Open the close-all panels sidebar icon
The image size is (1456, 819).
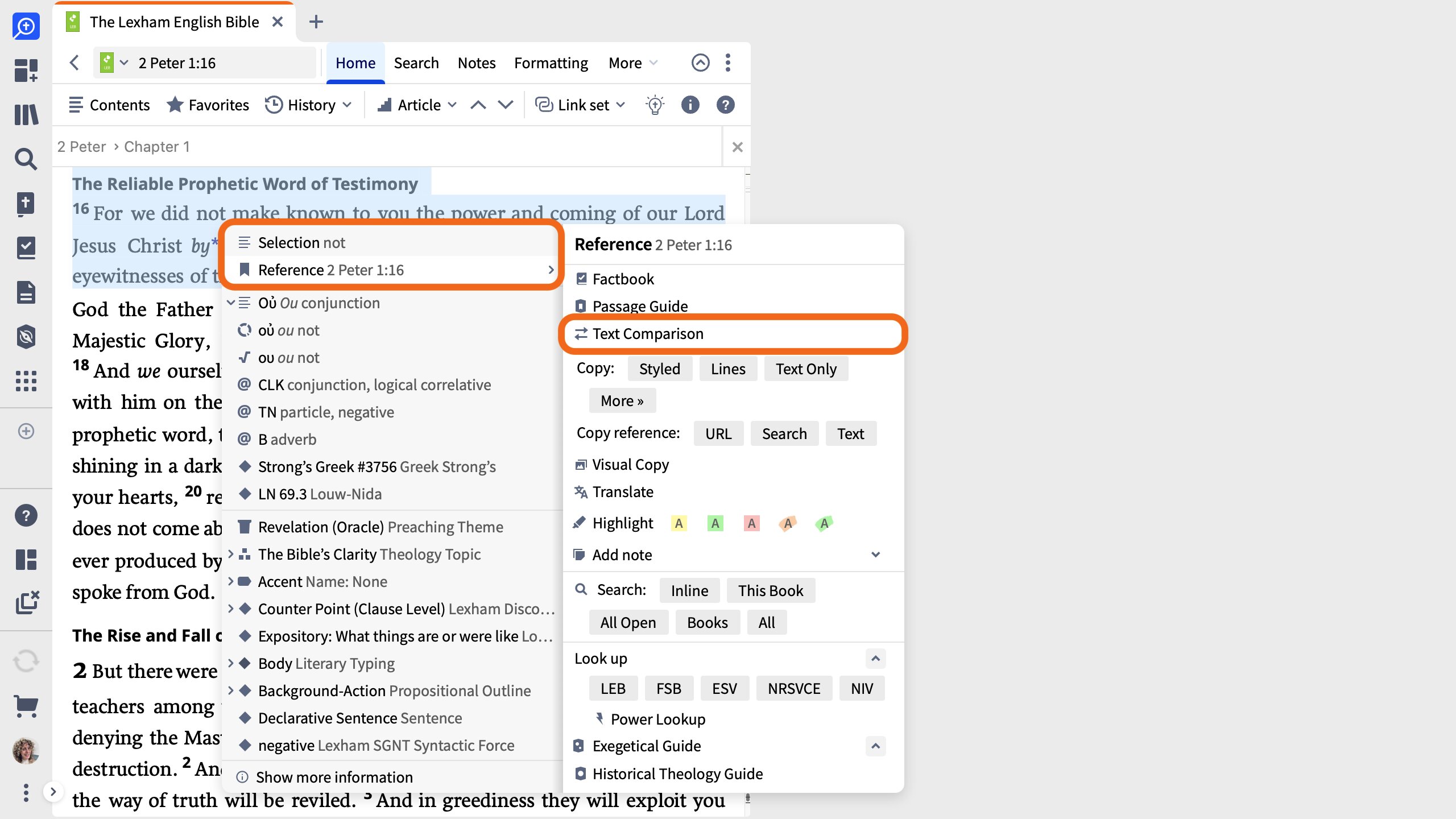point(26,603)
